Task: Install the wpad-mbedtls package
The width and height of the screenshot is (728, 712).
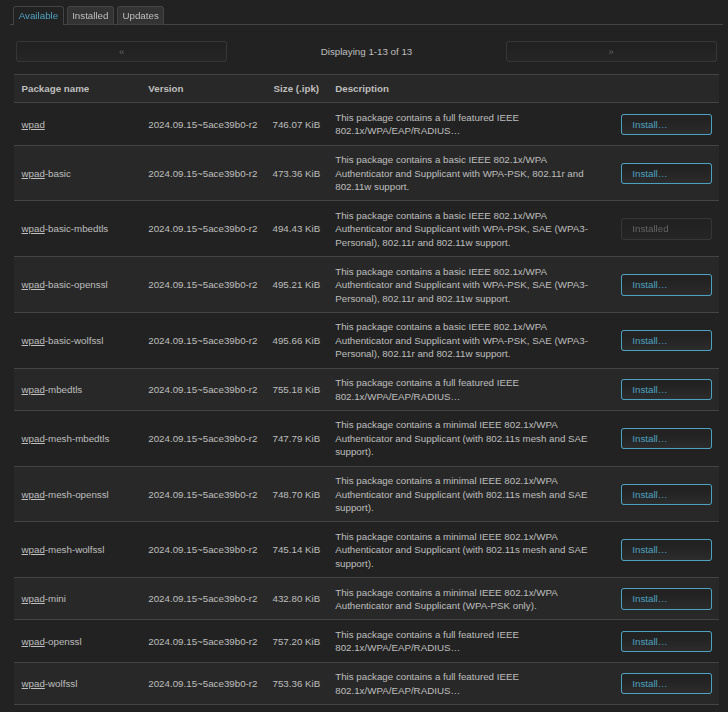Action: tap(666, 390)
